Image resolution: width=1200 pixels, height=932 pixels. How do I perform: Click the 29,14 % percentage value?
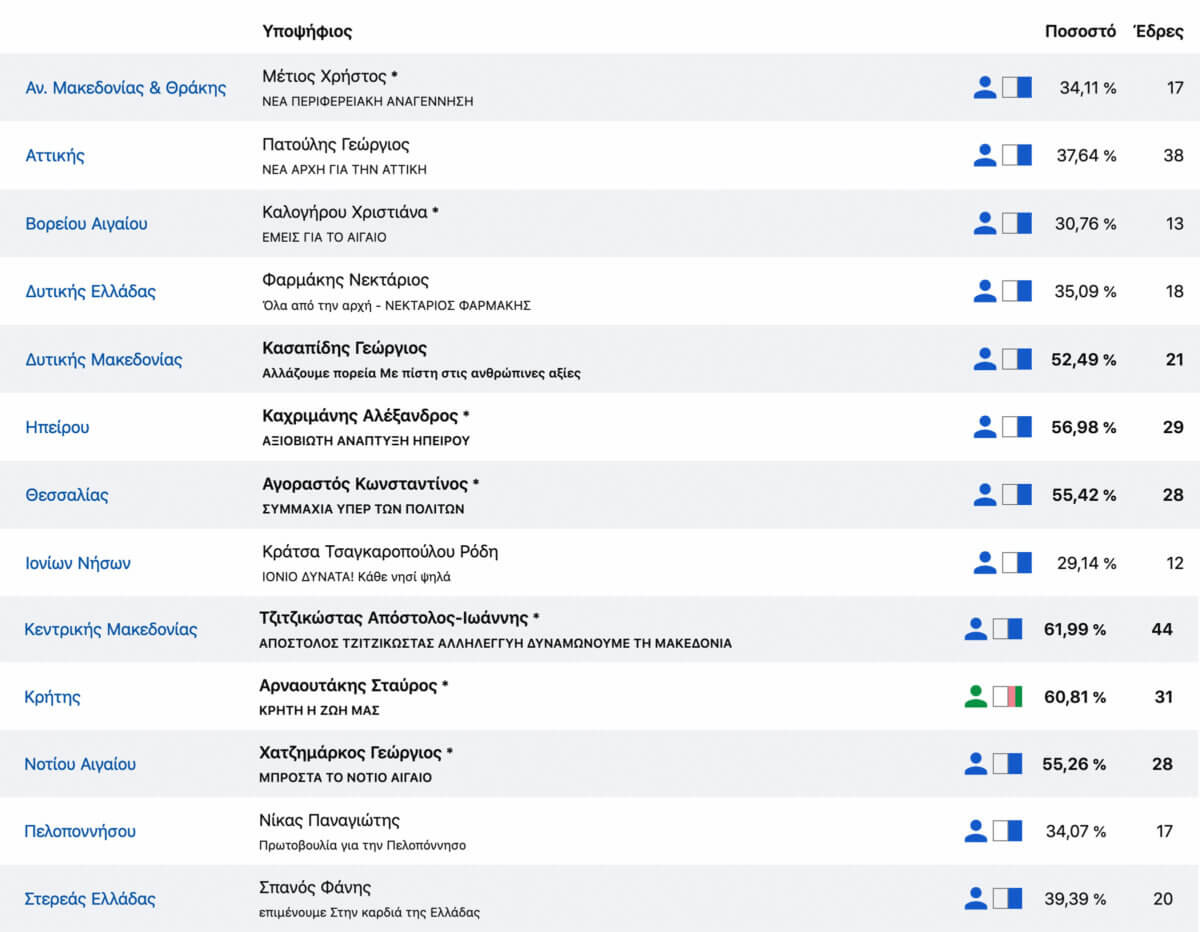point(1087,564)
